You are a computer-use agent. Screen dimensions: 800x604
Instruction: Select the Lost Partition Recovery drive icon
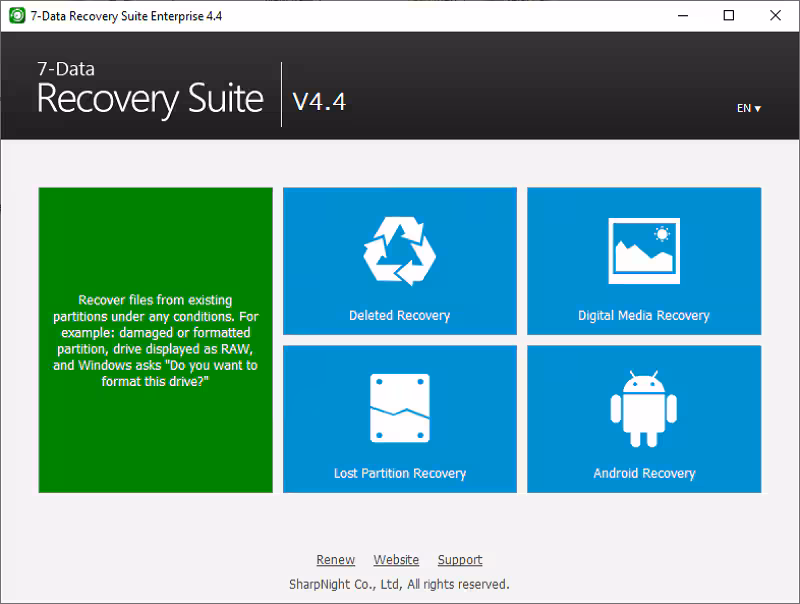coord(399,408)
